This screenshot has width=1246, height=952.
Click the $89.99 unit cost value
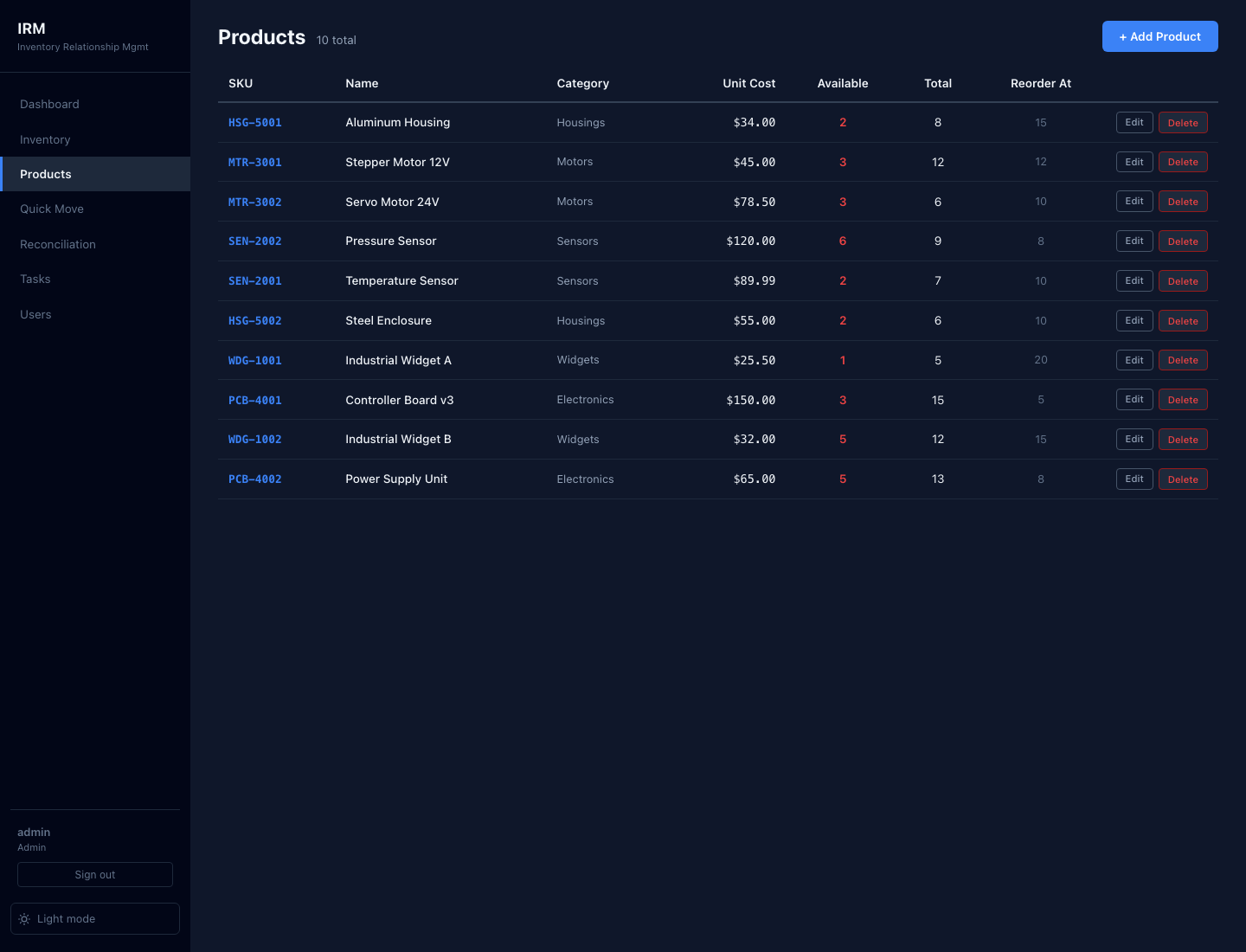click(x=755, y=281)
